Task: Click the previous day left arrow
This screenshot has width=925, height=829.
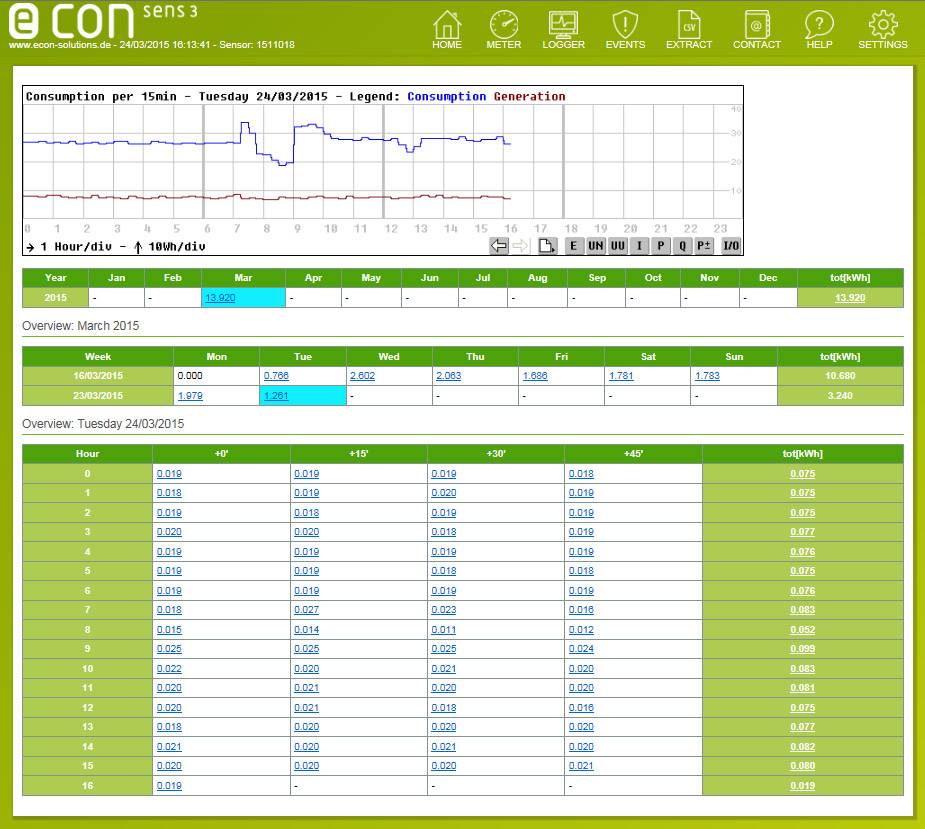Action: click(499, 246)
